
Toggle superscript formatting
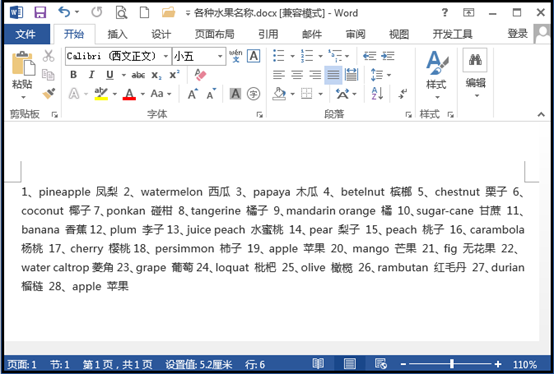pos(174,75)
